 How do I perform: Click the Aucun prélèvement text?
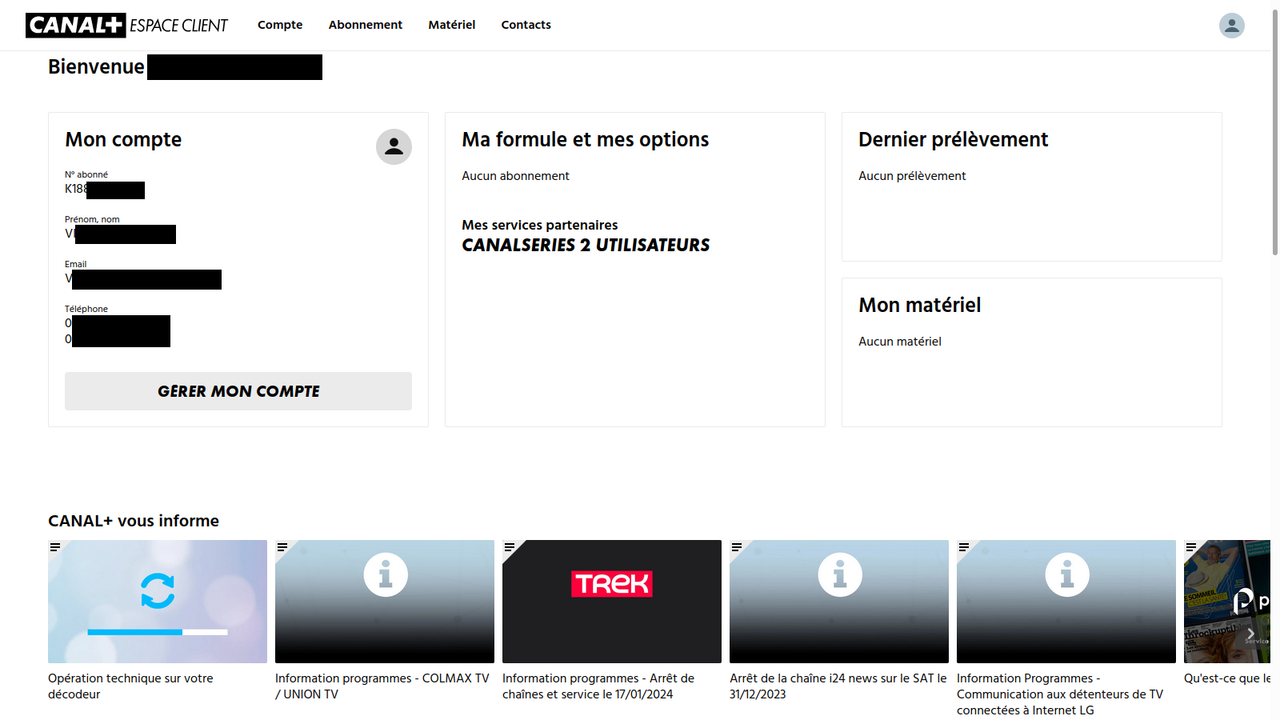pos(912,176)
